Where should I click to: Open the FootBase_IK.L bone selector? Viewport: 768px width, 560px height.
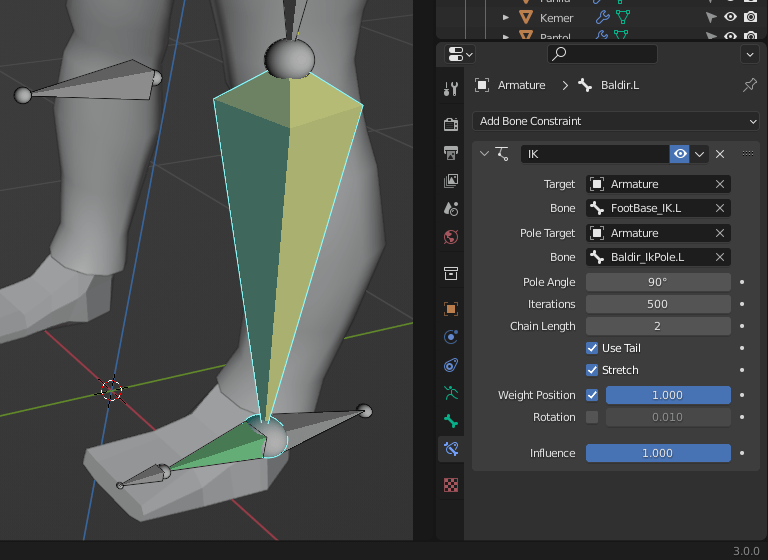(x=649, y=208)
